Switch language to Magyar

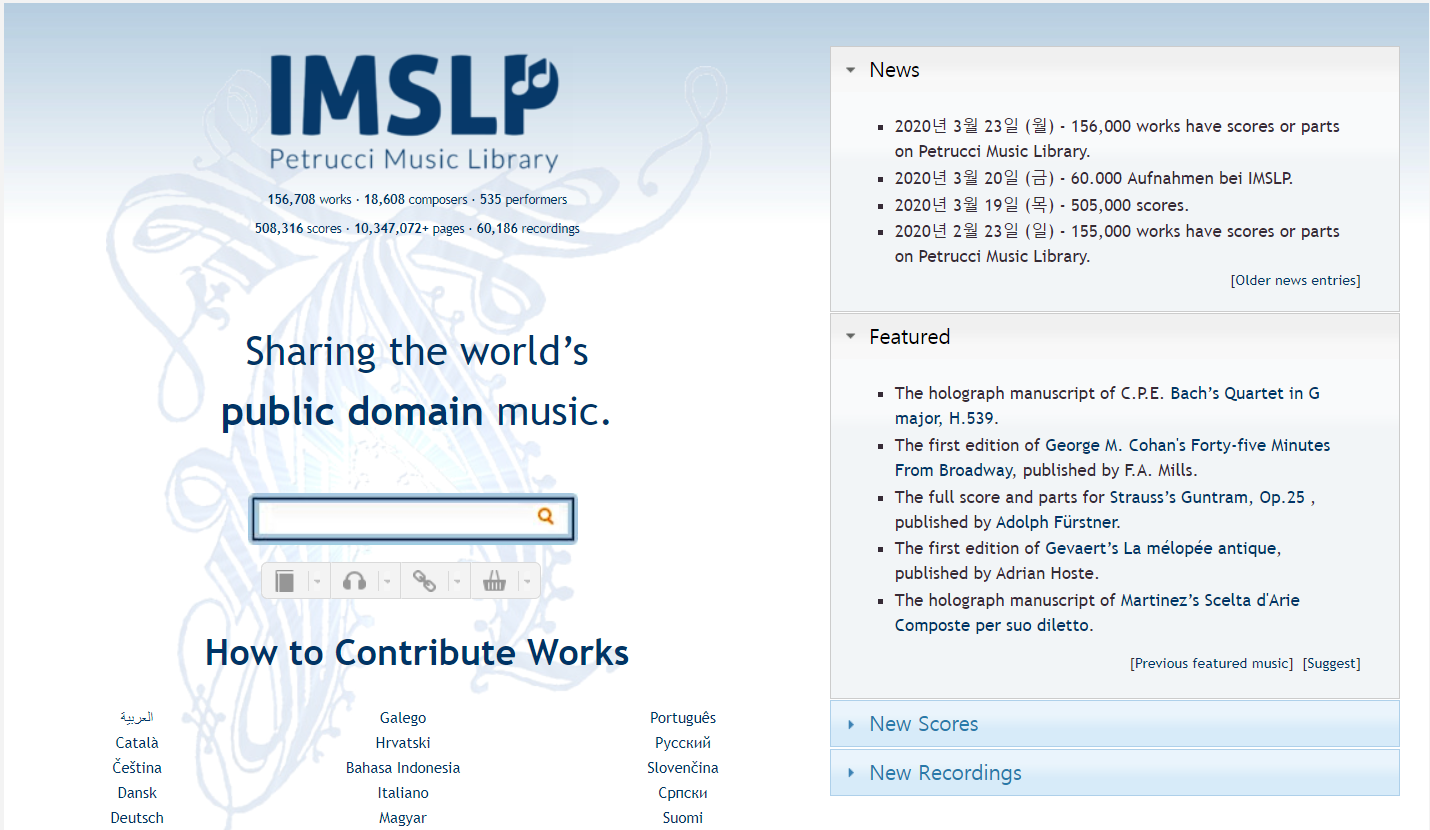[x=403, y=818]
